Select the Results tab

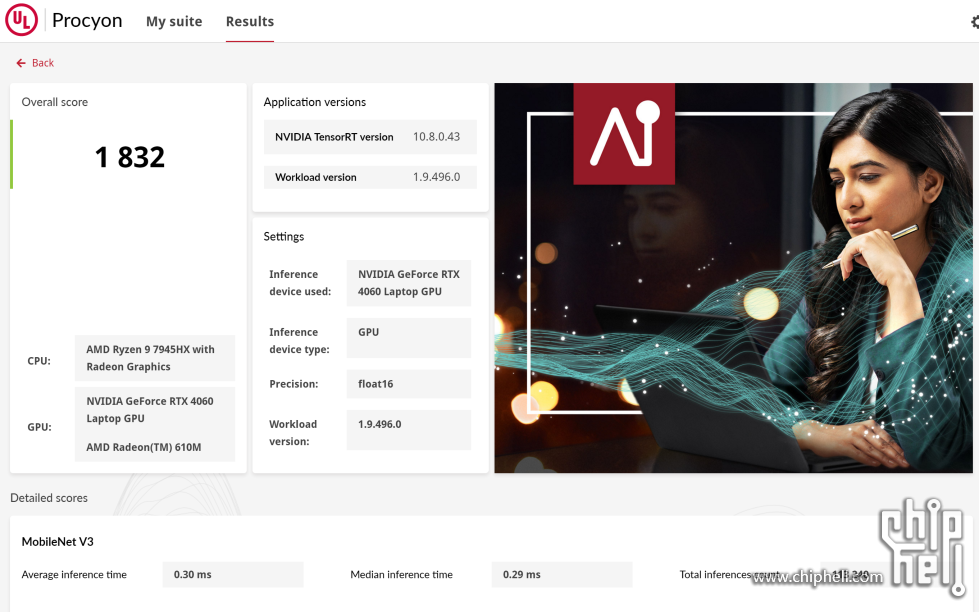(249, 21)
